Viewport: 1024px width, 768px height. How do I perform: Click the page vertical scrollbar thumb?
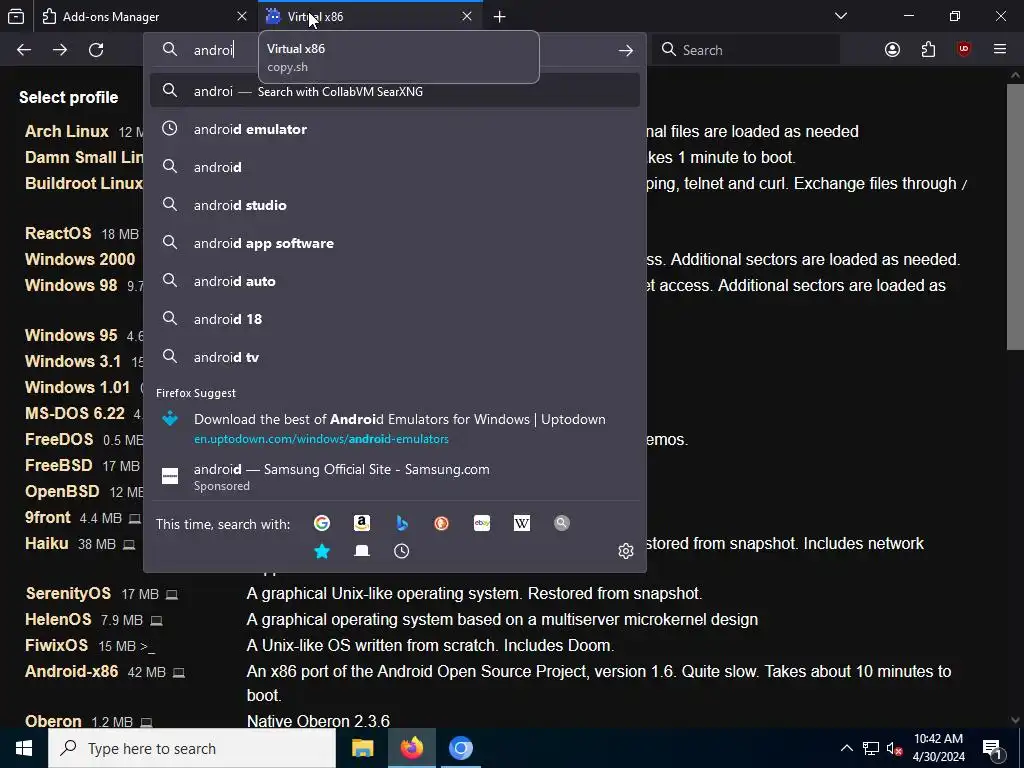click(1015, 217)
